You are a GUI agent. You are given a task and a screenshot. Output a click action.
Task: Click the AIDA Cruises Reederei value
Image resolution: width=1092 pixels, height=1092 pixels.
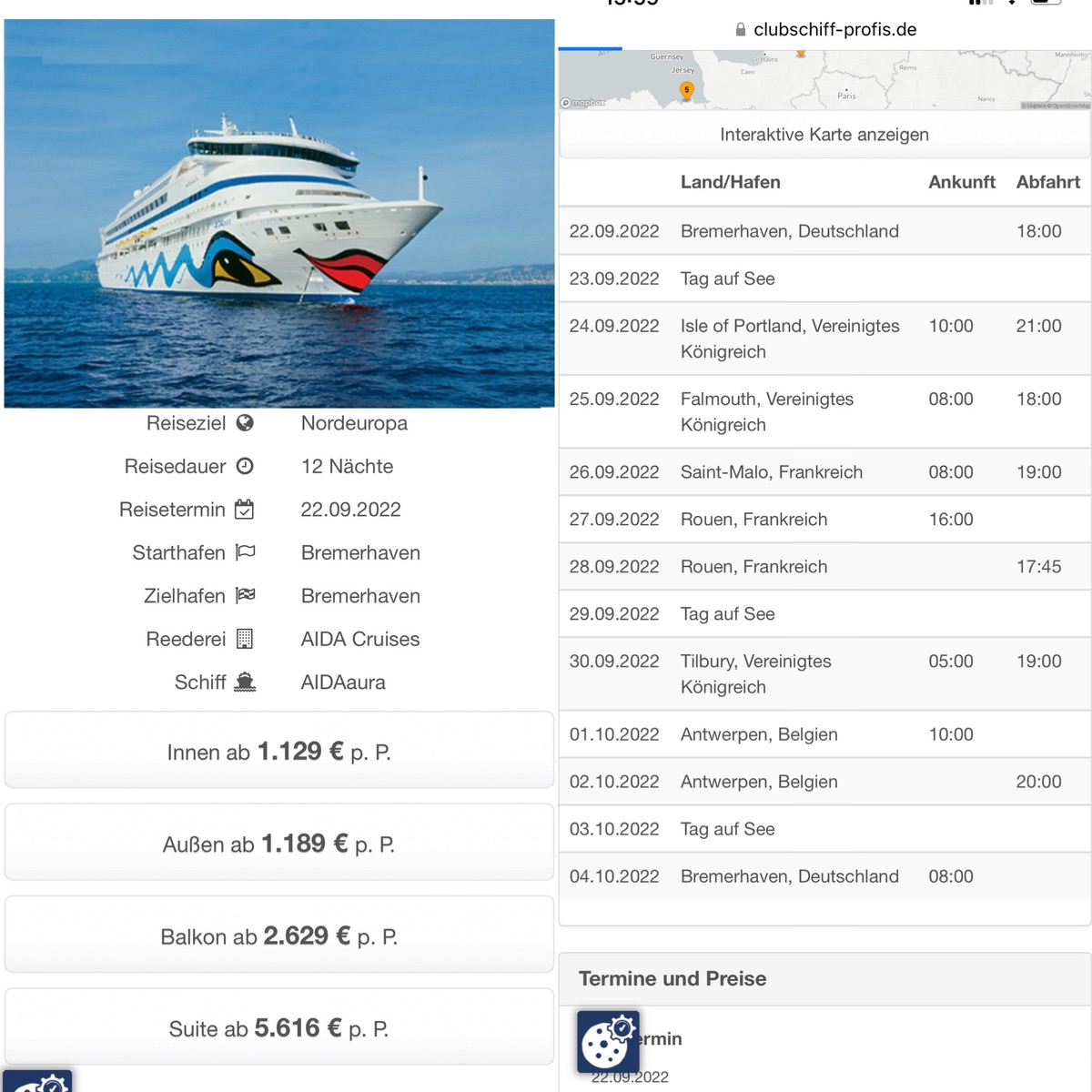[x=360, y=639]
